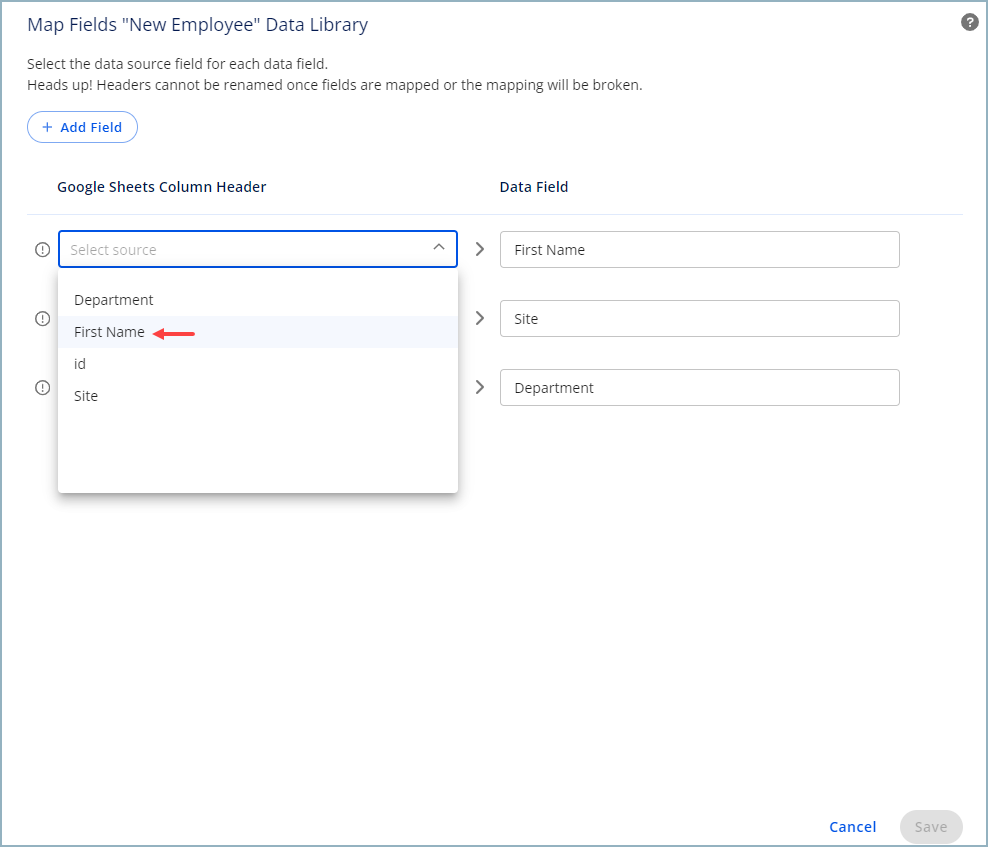Click the Department data field input
988x847 pixels.
click(x=699, y=388)
